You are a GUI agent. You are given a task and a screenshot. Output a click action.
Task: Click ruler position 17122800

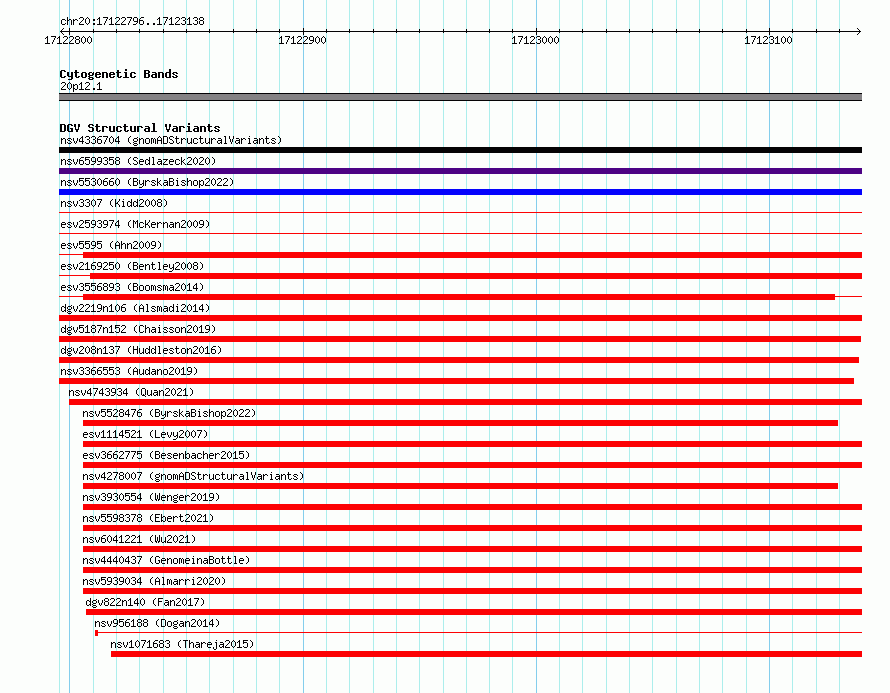tap(68, 40)
